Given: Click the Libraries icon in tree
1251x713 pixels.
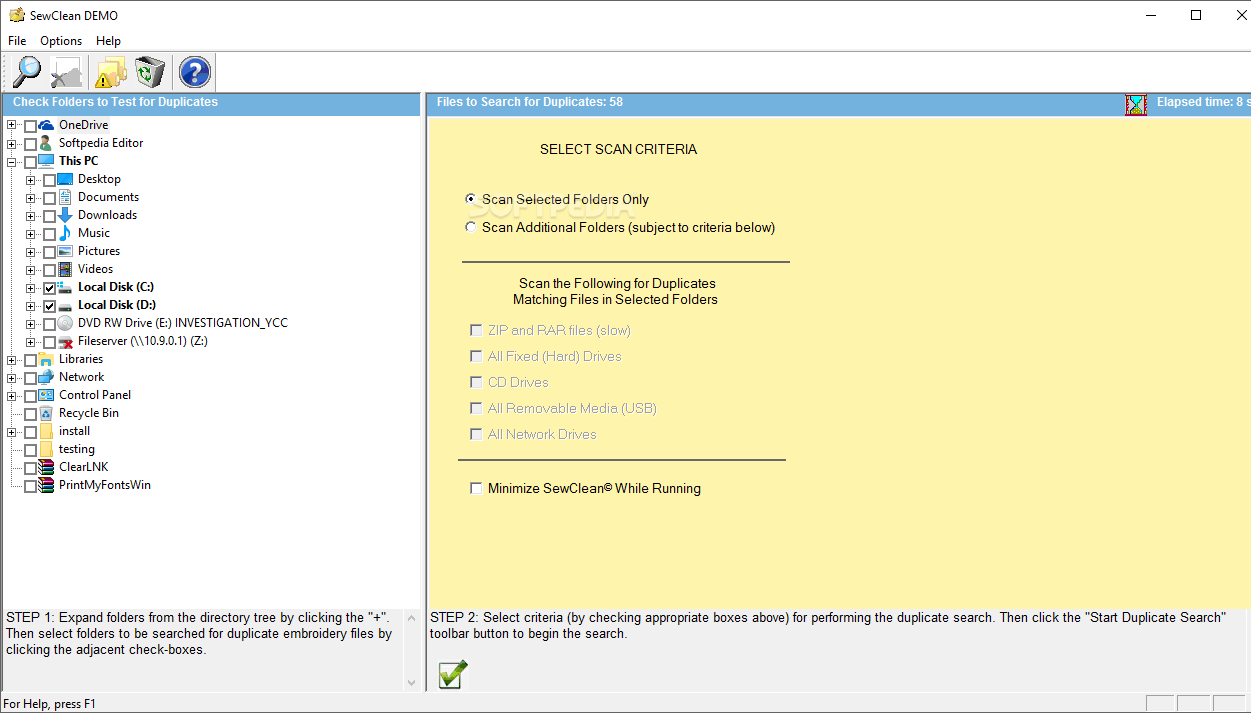Looking at the screenshot, I should (46, 359).
